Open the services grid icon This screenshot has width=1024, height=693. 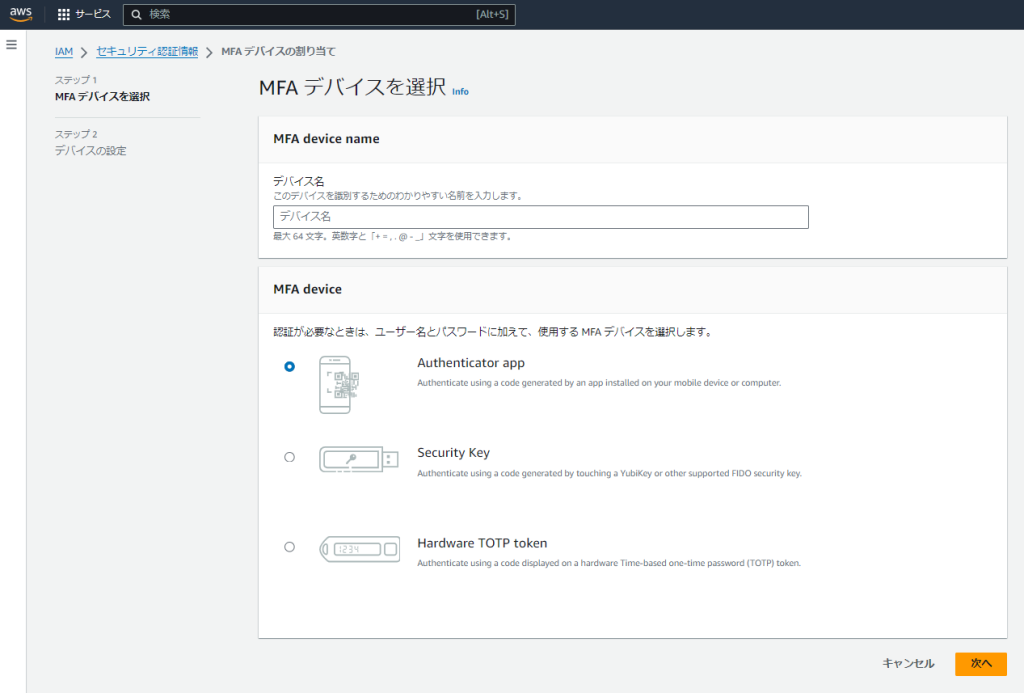tap(64, 15)
